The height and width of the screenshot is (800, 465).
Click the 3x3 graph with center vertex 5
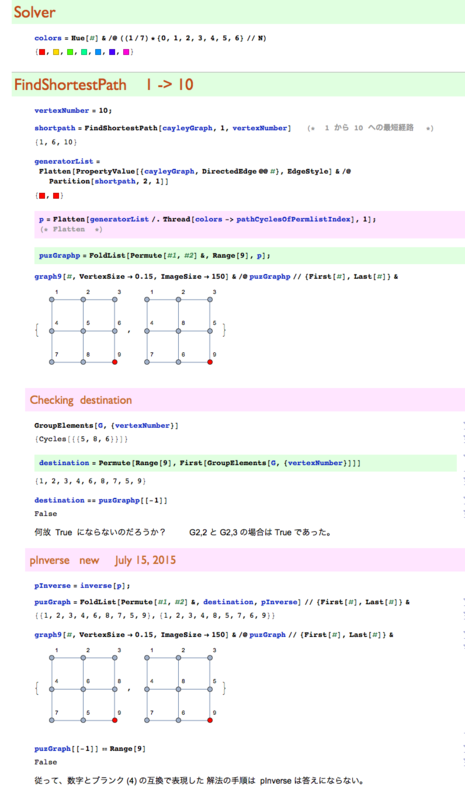tap(83, 328)
